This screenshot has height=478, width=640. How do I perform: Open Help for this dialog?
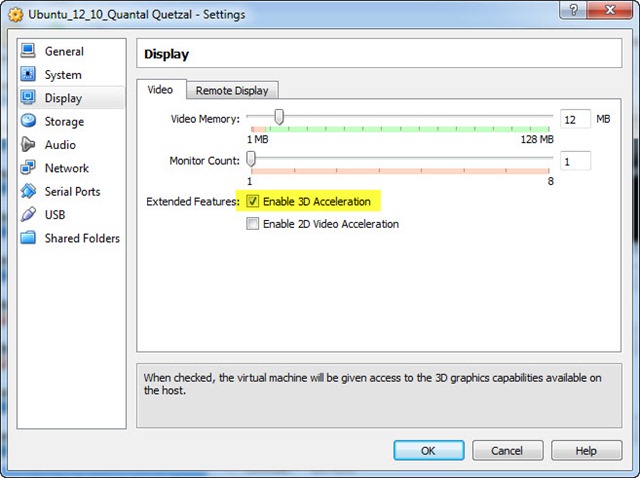click(x=586, y=451)
